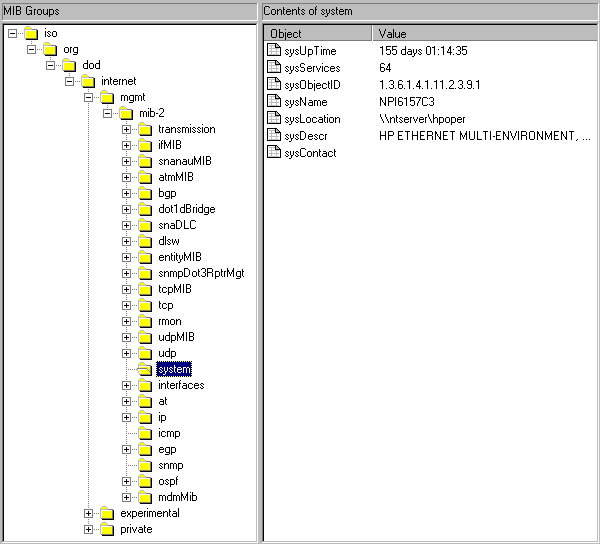The width and height of the screenshot is (600, 545).
Task: Click the sysDescr object icon
Action: [x=274, y=135]
